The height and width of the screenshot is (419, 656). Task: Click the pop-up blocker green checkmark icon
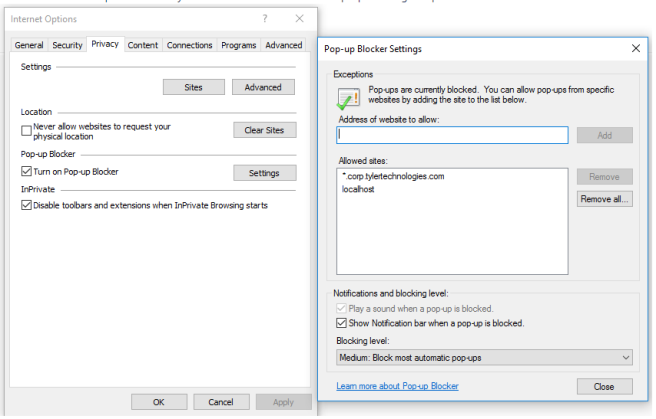point(349,99)
